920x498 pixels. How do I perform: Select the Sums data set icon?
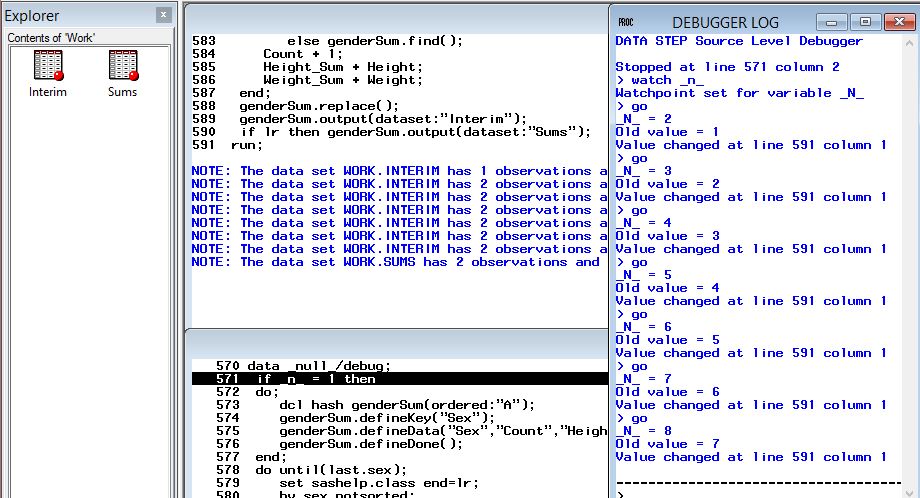[122, 67]
